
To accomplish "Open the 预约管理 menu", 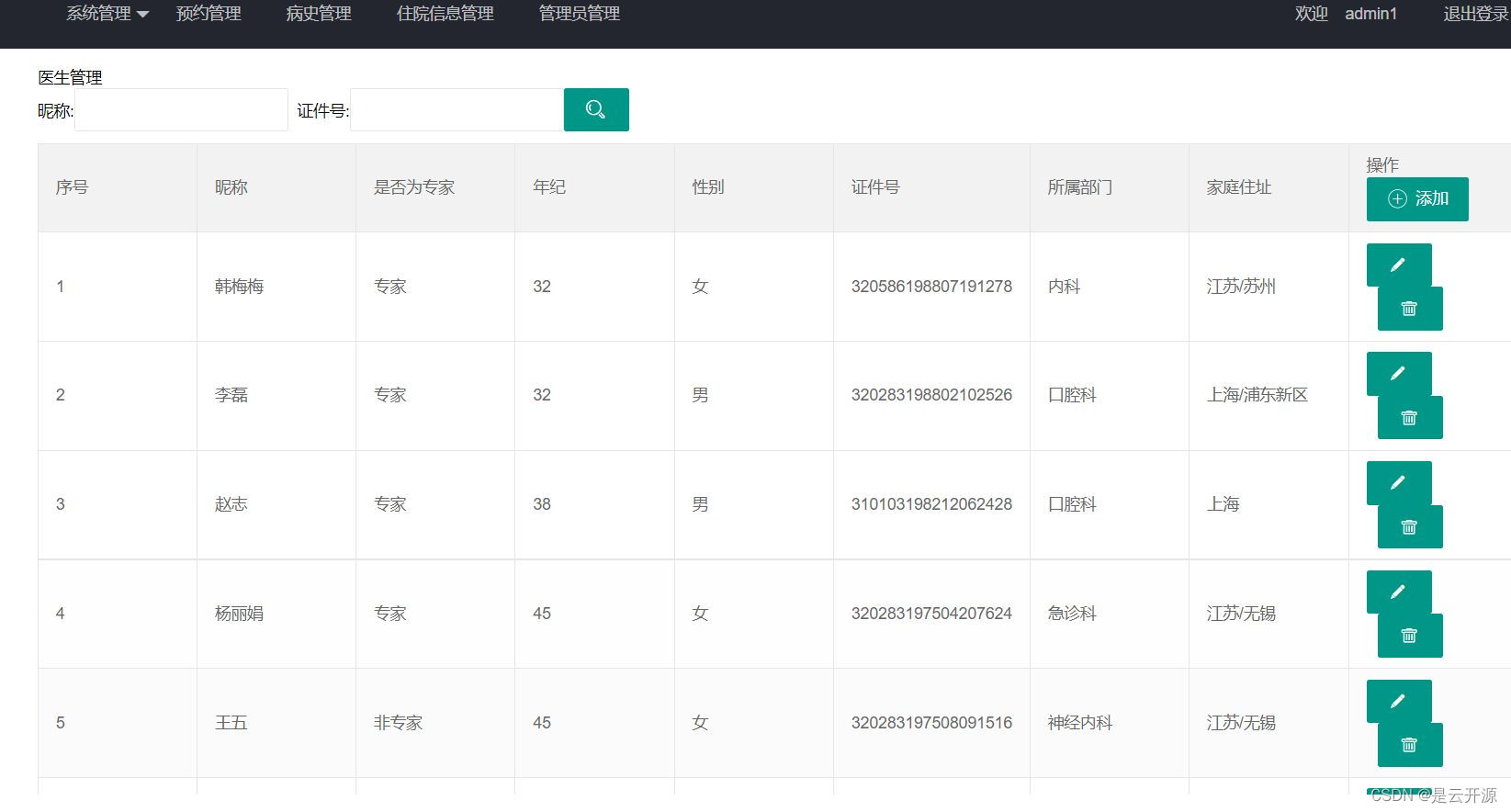I will click(x=209, y=14).
